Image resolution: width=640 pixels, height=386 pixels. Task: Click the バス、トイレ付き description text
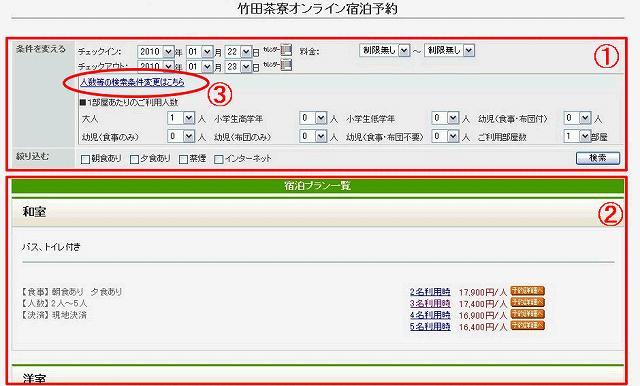coord(51,246)
